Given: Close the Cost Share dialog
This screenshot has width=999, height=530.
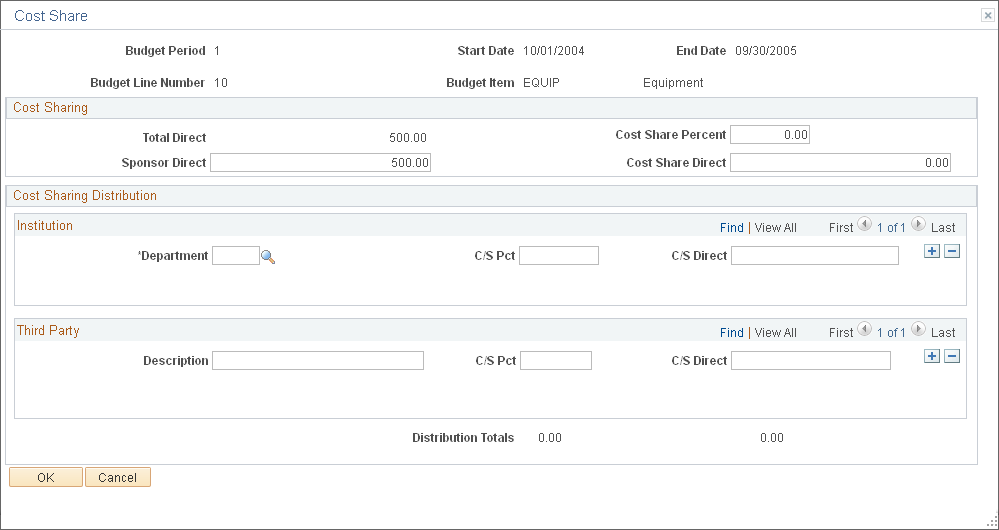Looking at the screenshot, I should click(x=988, y=16).
